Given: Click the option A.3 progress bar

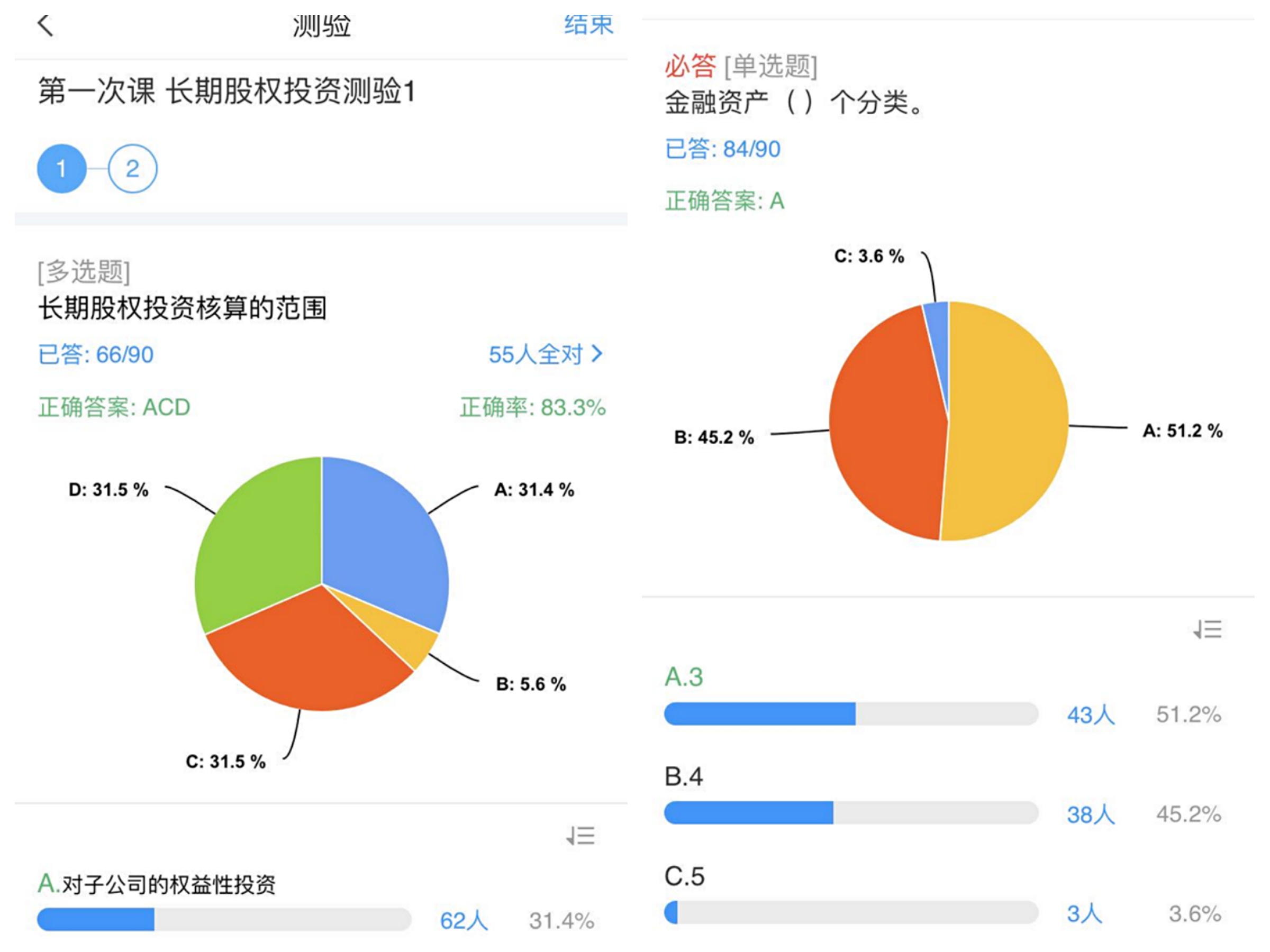Looking at the screenshot, I should point(851,713).
